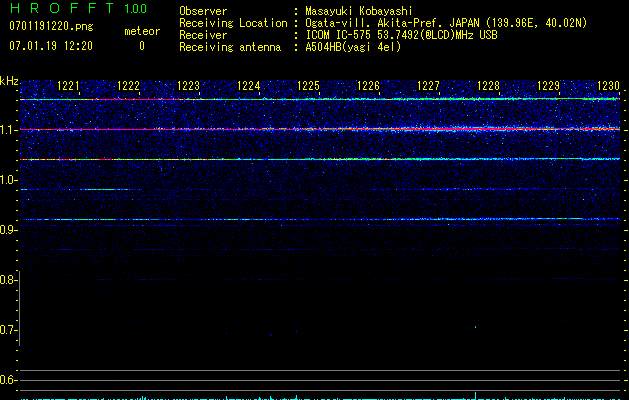Select the 1223 time marker

click(x=188, y=87)
